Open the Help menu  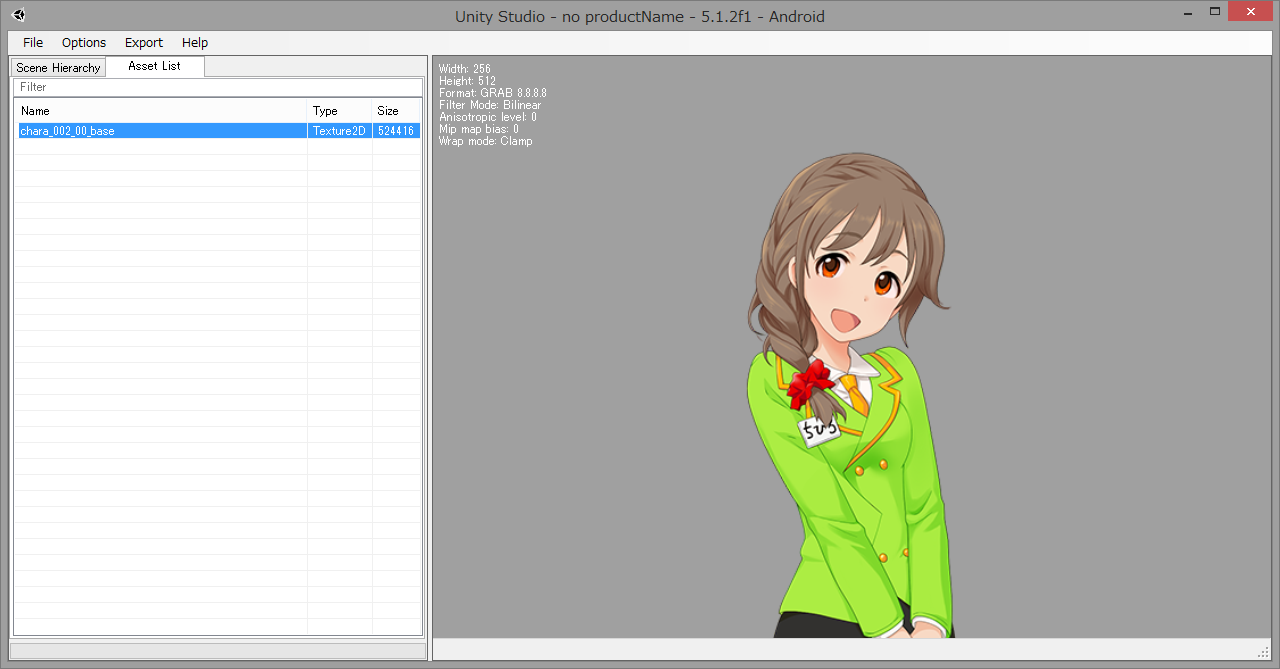[195, 42]
